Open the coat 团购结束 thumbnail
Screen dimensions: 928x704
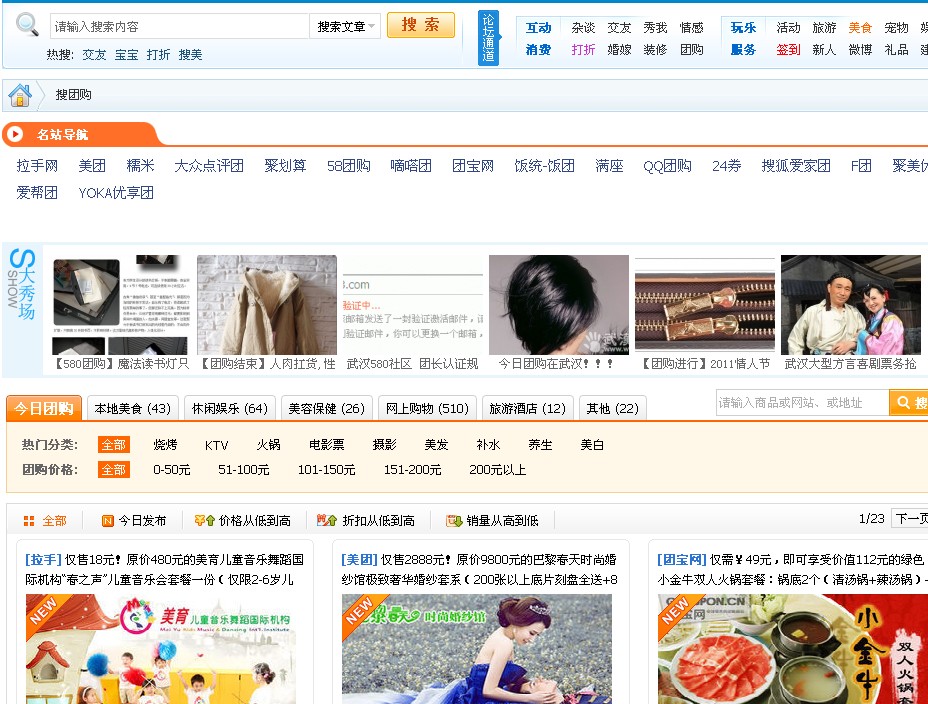[267, 305]
